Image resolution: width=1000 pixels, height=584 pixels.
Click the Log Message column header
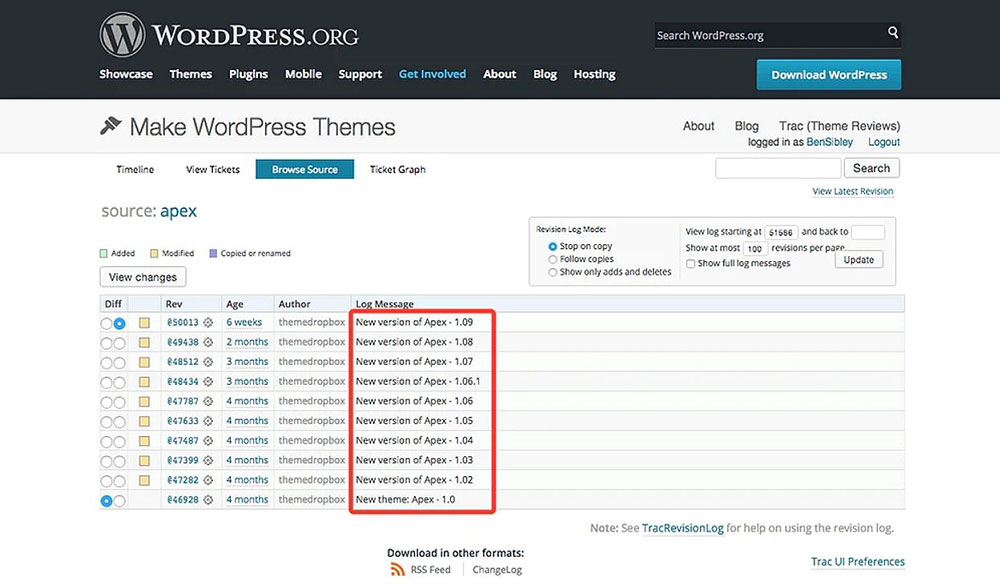pos(385,303)
